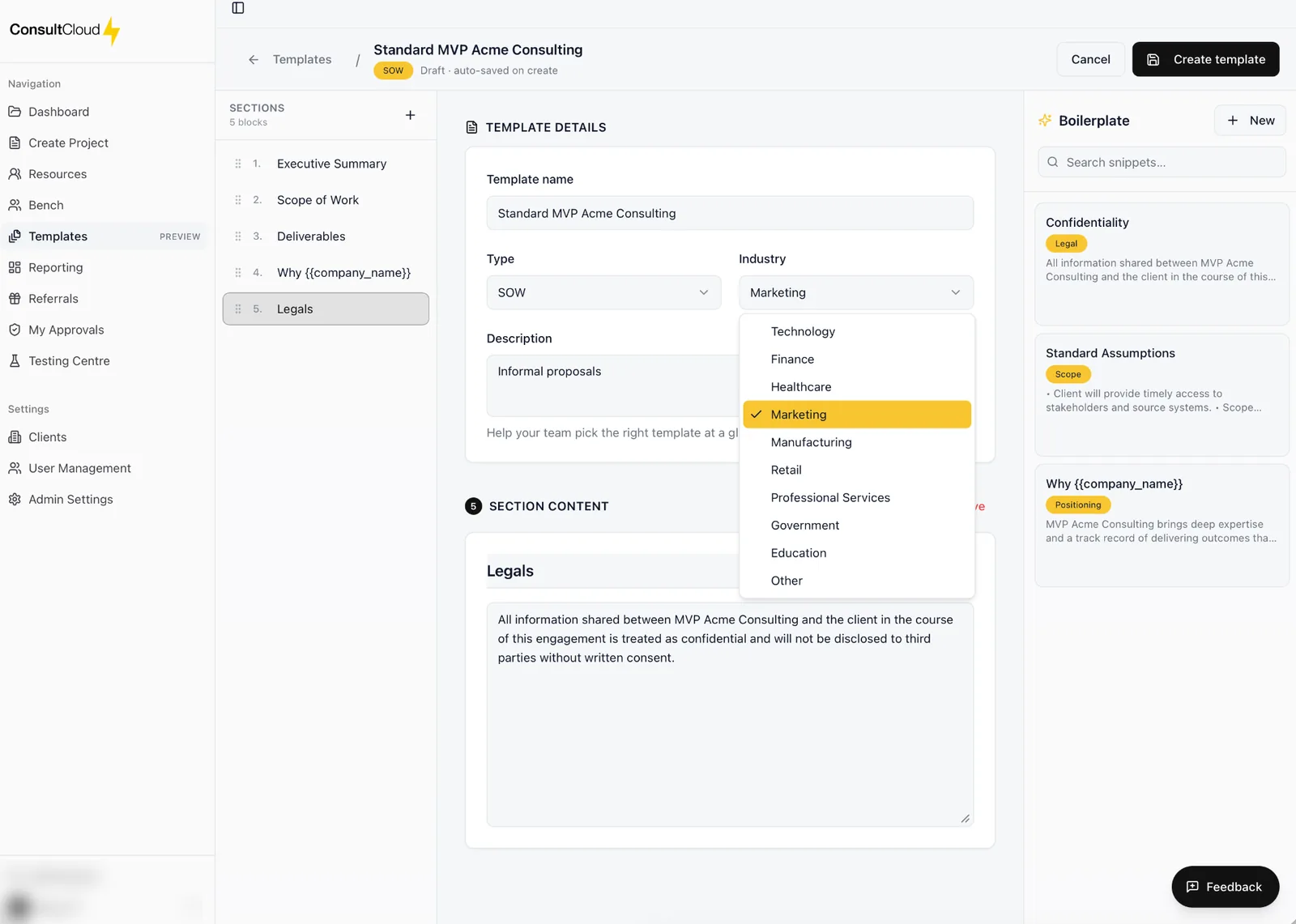Click the SOW badge under the title
1296x924 pixels.
[x=393, y=70]
